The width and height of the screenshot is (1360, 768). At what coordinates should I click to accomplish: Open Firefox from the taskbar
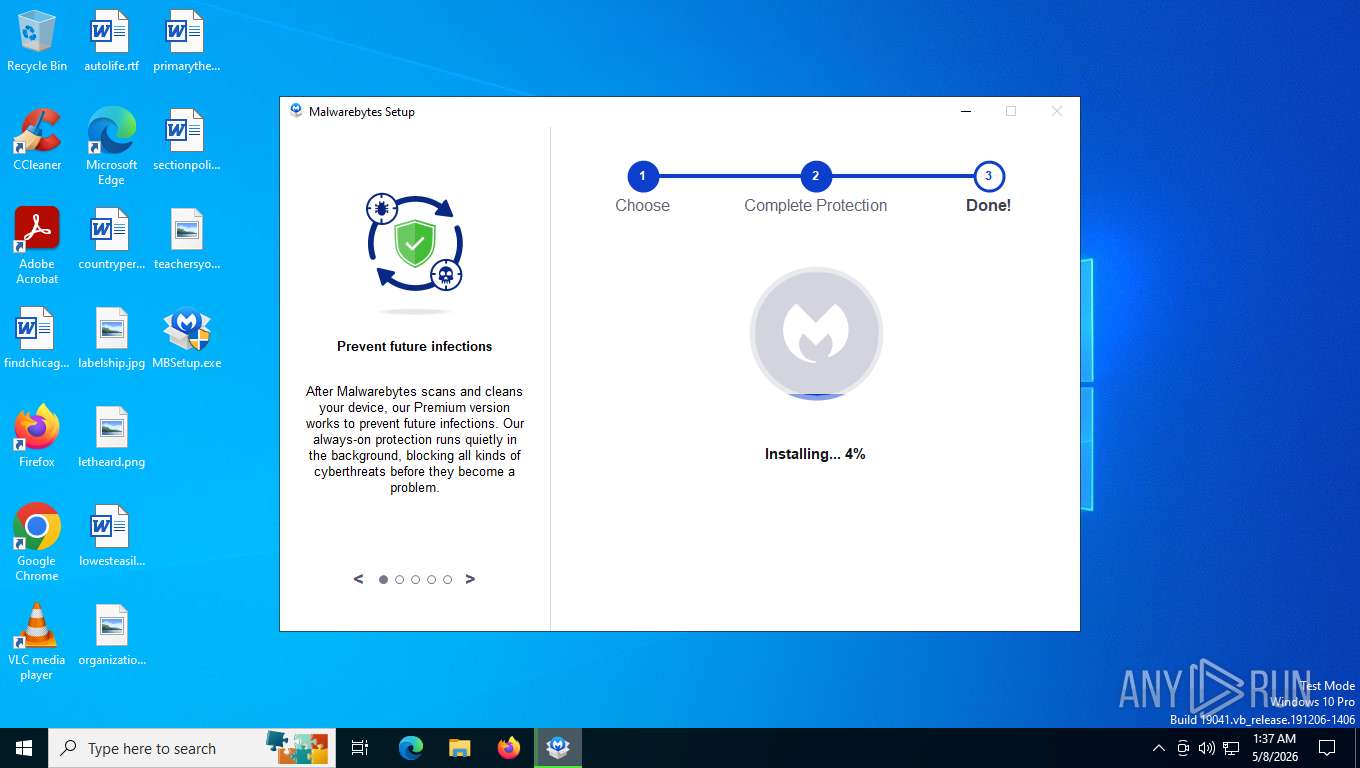[x=509, y=748]
